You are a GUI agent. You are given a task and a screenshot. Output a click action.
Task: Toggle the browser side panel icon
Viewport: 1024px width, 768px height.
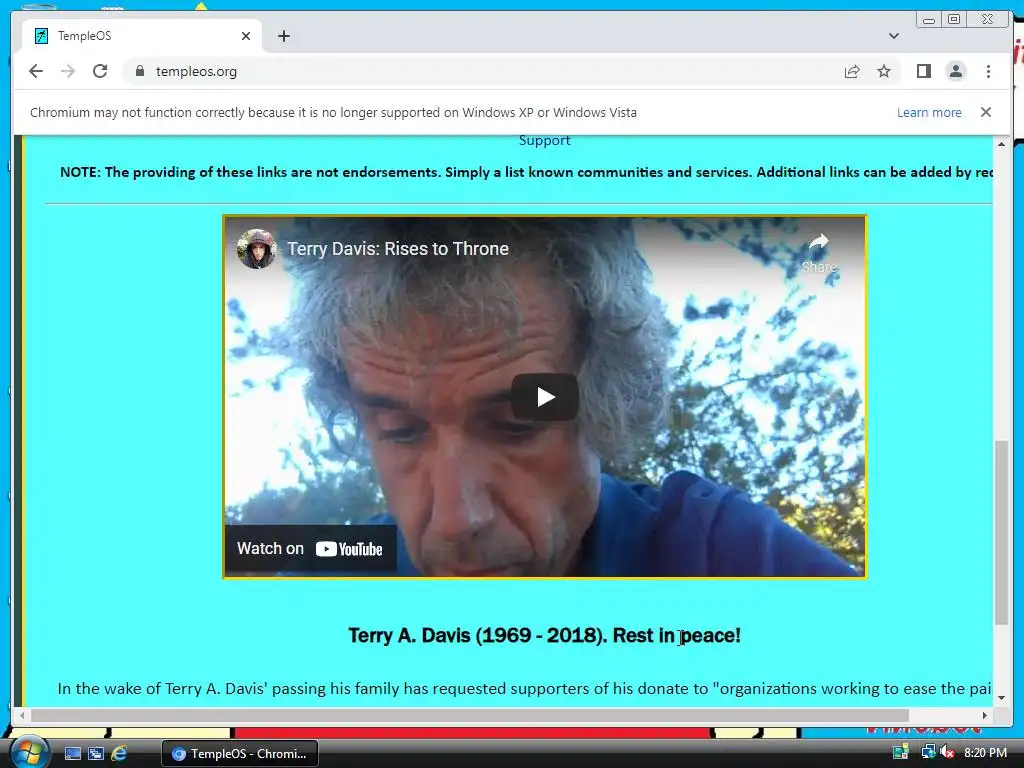point(923,71)
